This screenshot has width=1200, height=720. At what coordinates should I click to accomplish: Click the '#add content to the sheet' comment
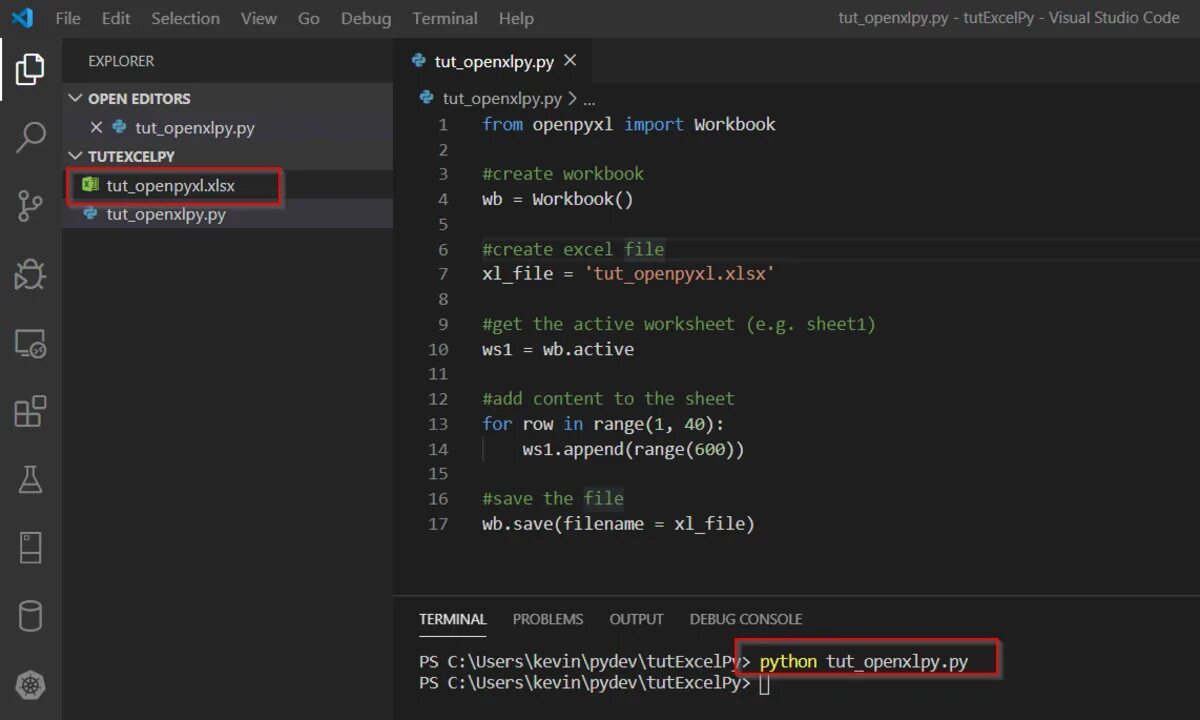[608, 398]
